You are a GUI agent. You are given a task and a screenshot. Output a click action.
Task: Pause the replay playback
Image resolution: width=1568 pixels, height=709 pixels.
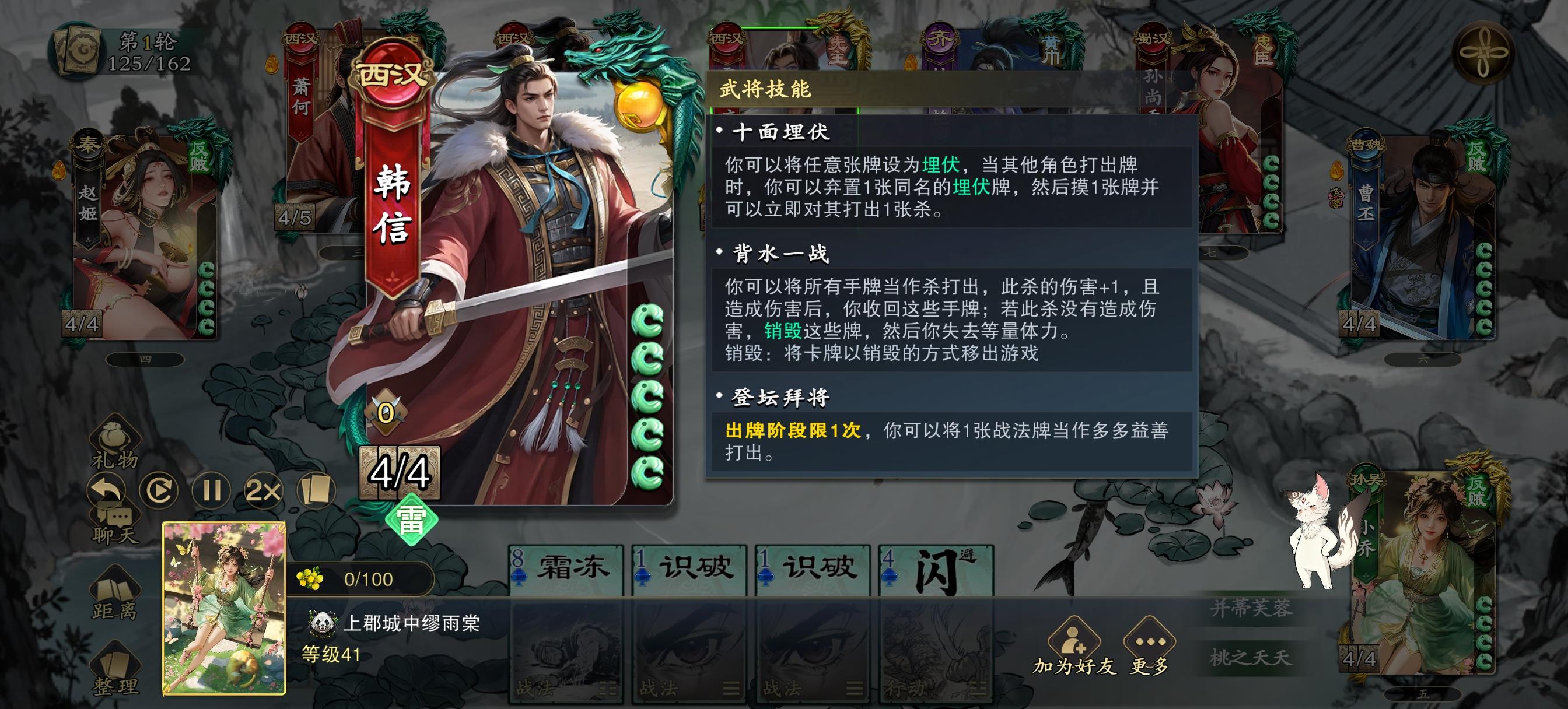pos(211,490)
